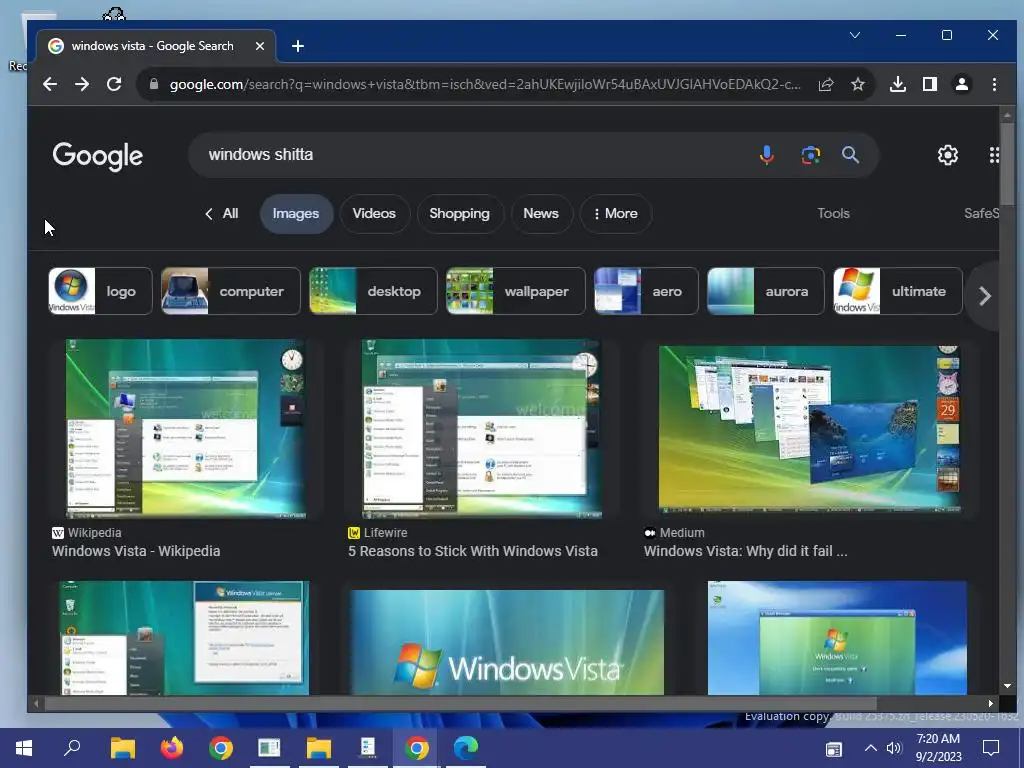
Task: Filter images by desktop chip
Action: click(x=373, y=291)
